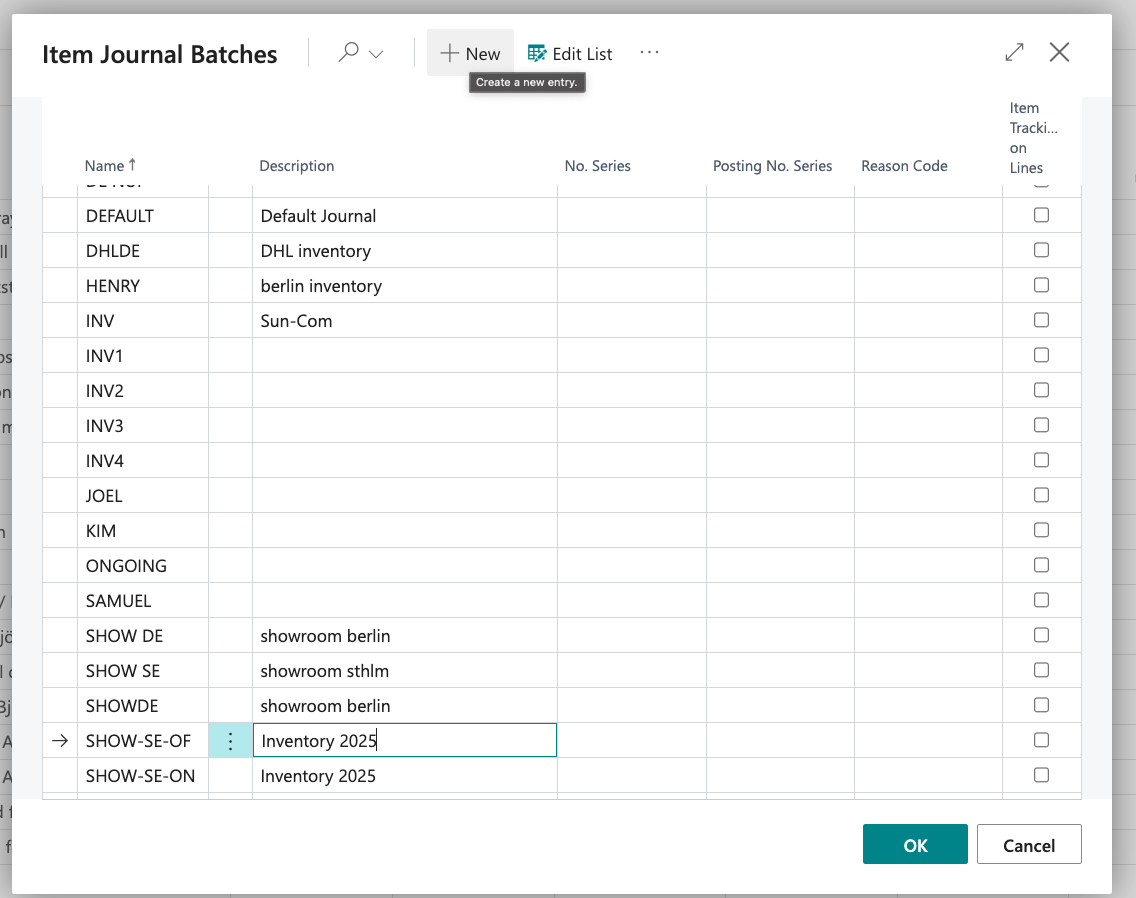Toggle Item Tracking checkbox for DEFAULT row
Screen dimensions: 1136x898
click(x=1041, y=215)
